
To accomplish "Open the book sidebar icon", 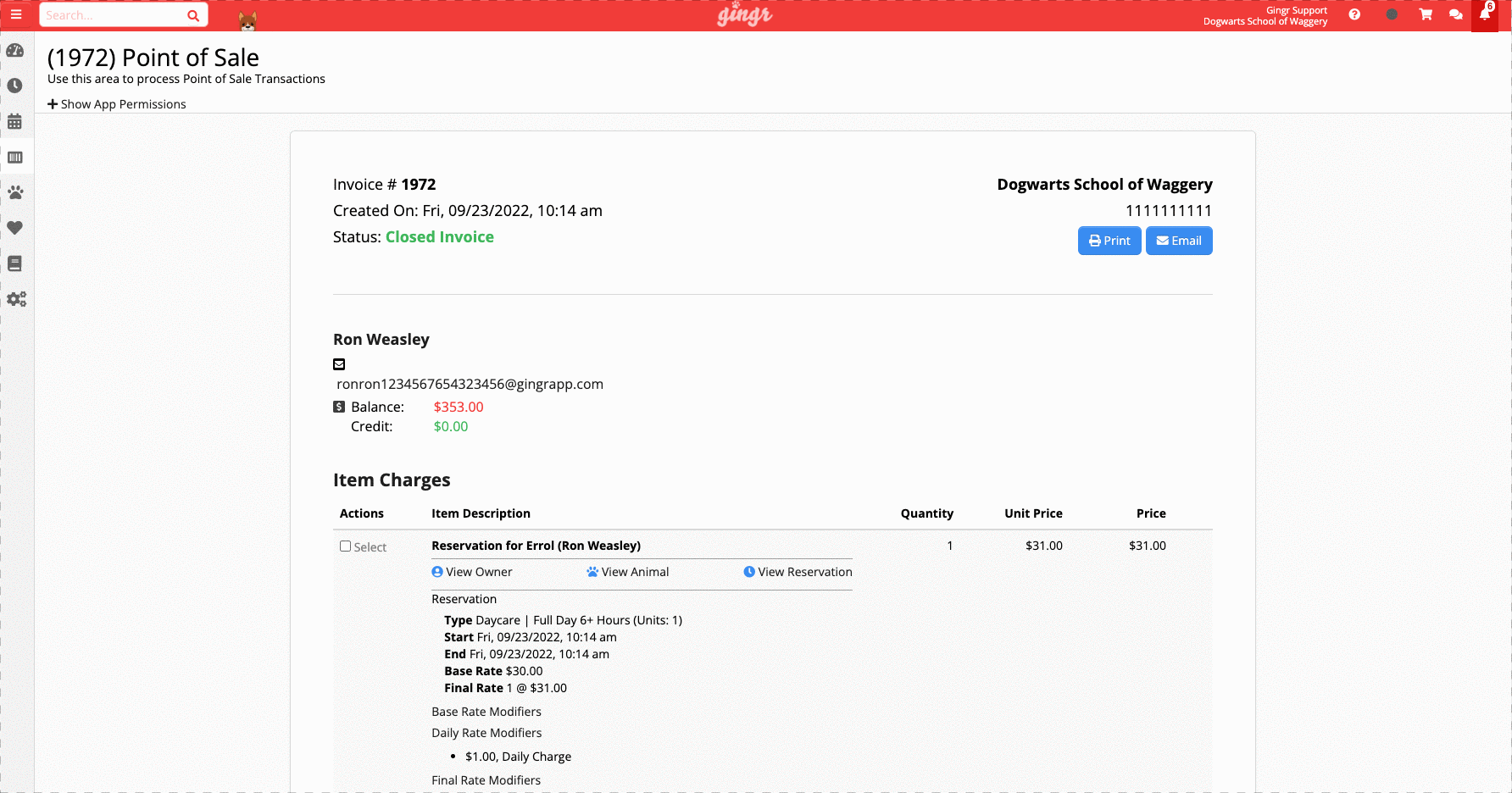I will click(15, 263).
